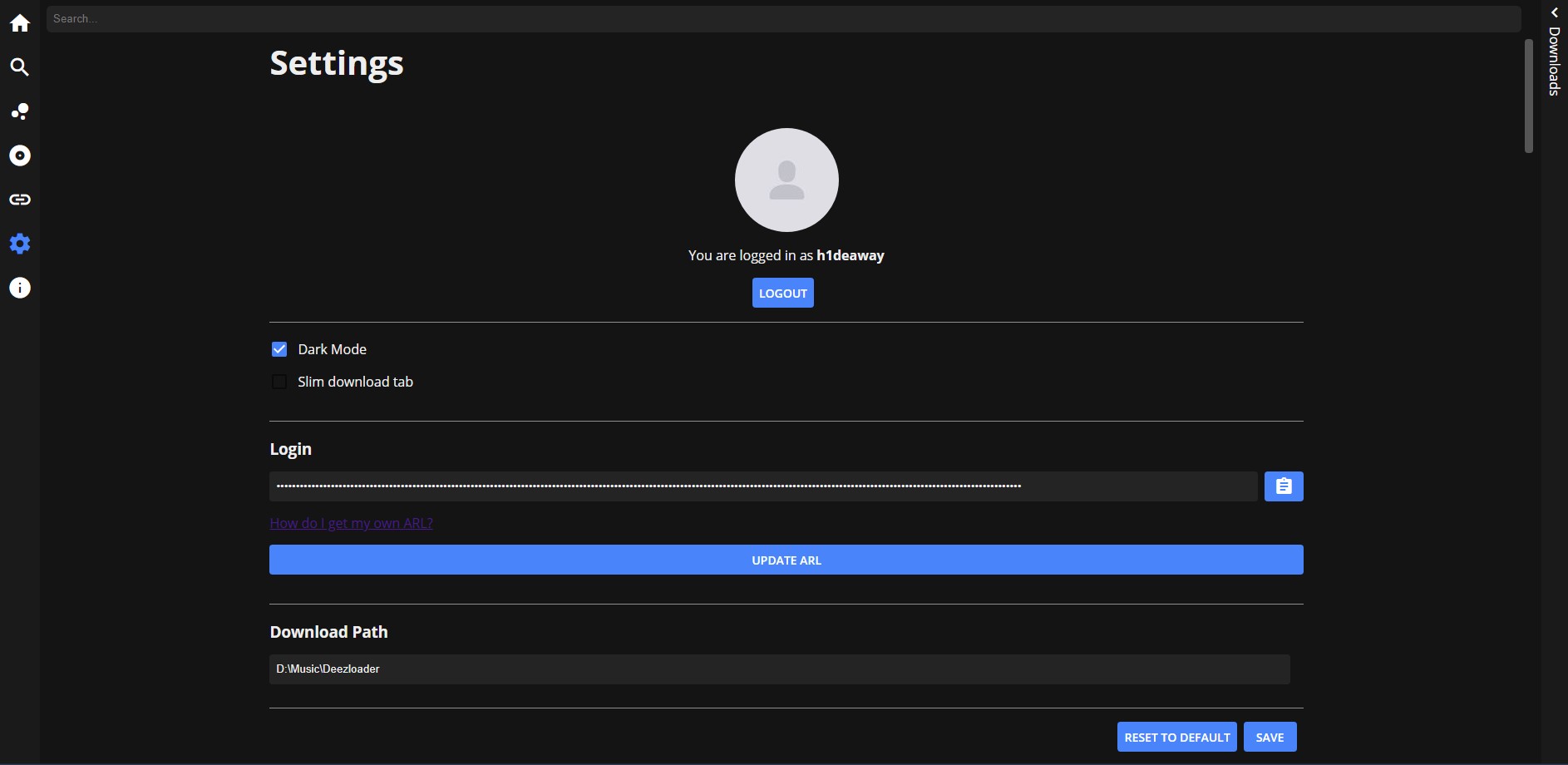This screenshot has height=765, width=1568.
Task: Enable the Slim download tab checkbox
Action: 279,382
